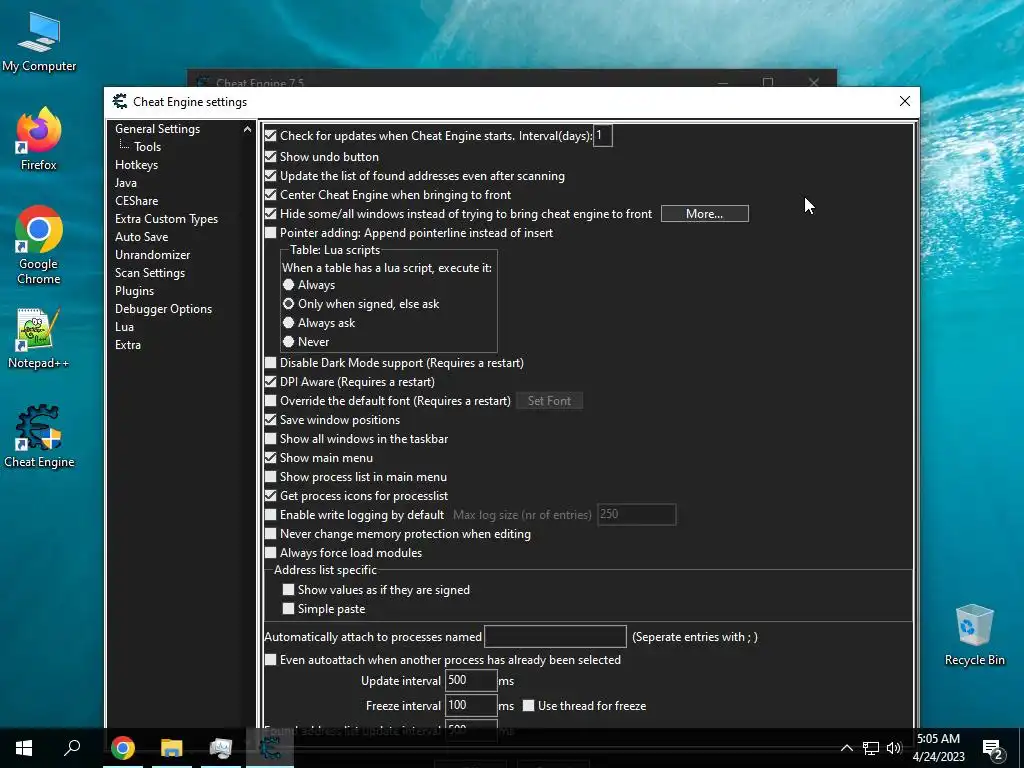The image size is (1024, 768).
Task: Click the Windows Start button
Action: [24, 748]
